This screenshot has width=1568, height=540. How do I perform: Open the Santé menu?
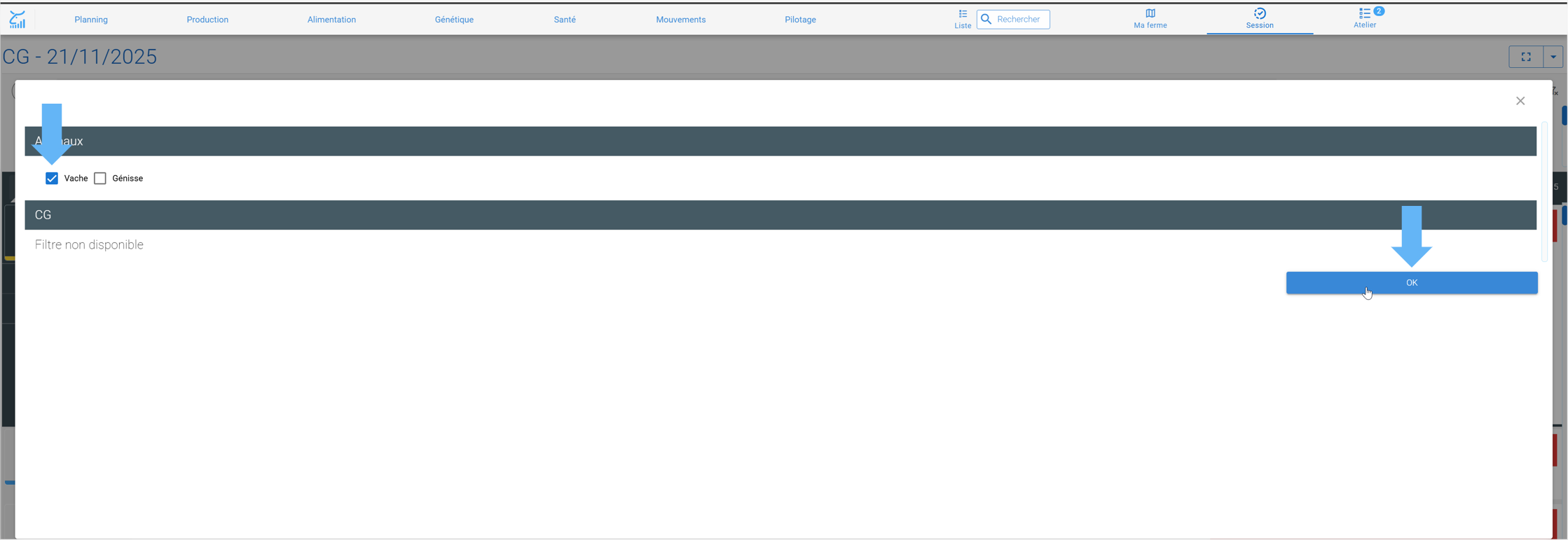tap(565, 20)
